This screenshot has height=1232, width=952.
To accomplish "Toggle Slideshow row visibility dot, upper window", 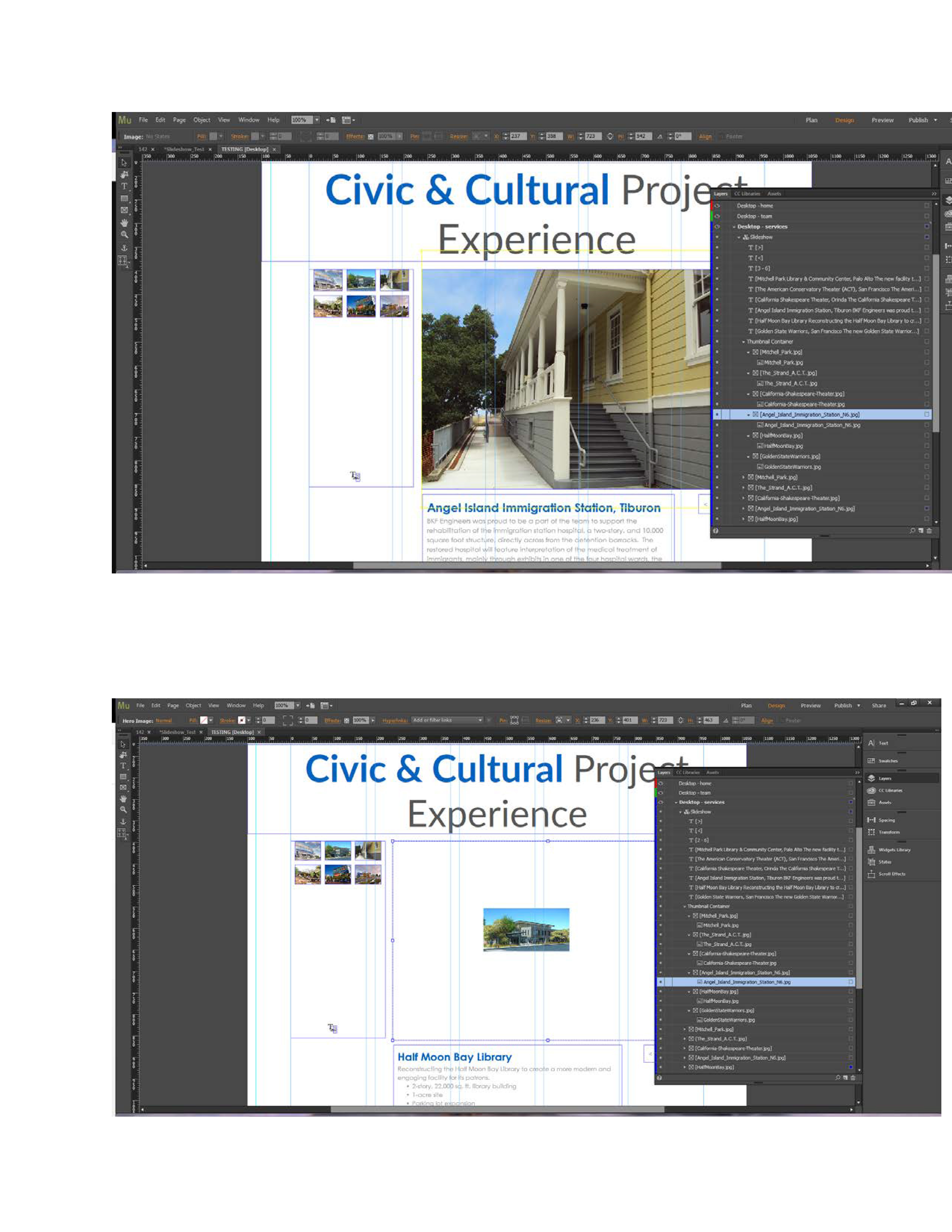I will click(x=717, y=237).
